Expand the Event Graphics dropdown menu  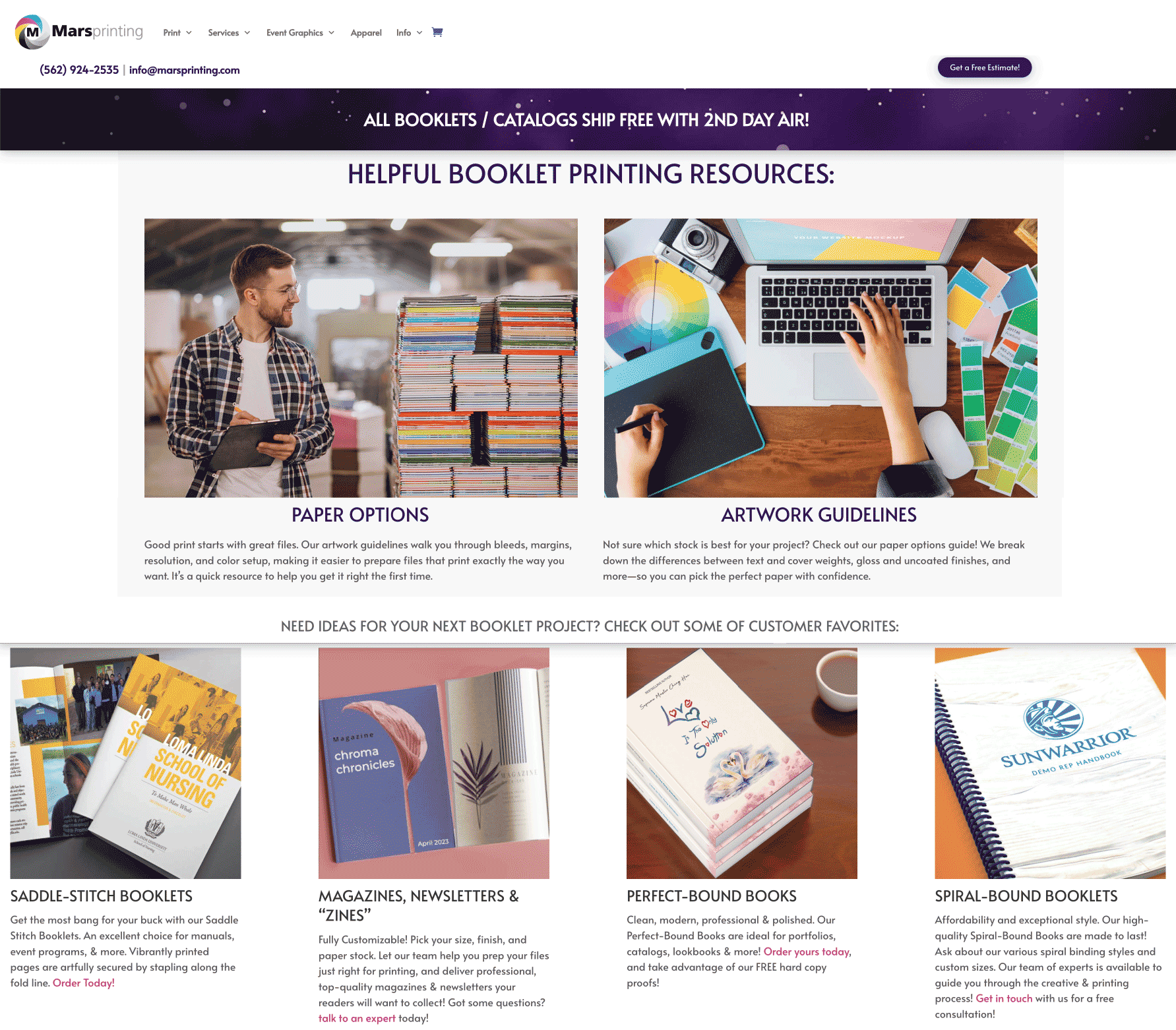point(300,32)
